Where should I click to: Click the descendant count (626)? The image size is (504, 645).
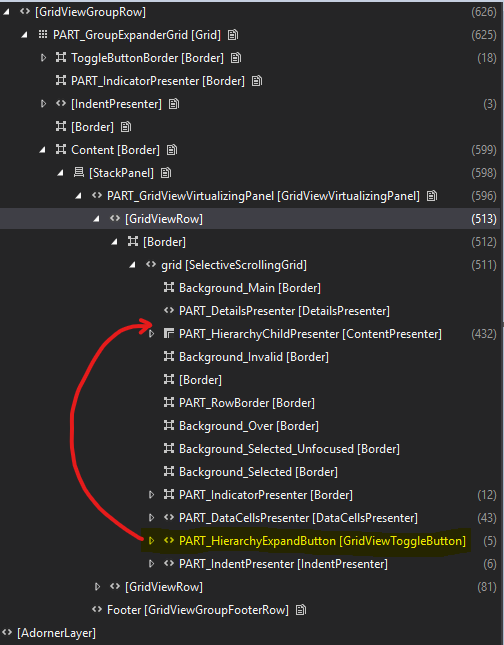(484, 12)
